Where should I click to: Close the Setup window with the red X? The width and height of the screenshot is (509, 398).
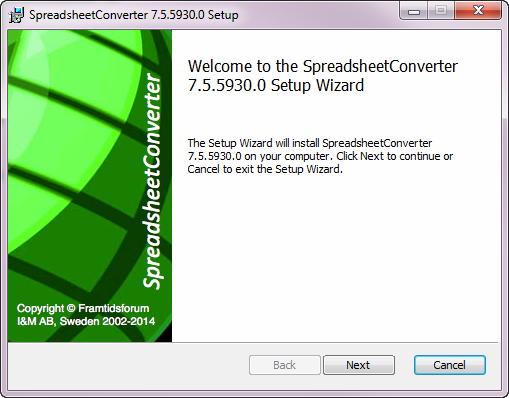pos(478,11)
